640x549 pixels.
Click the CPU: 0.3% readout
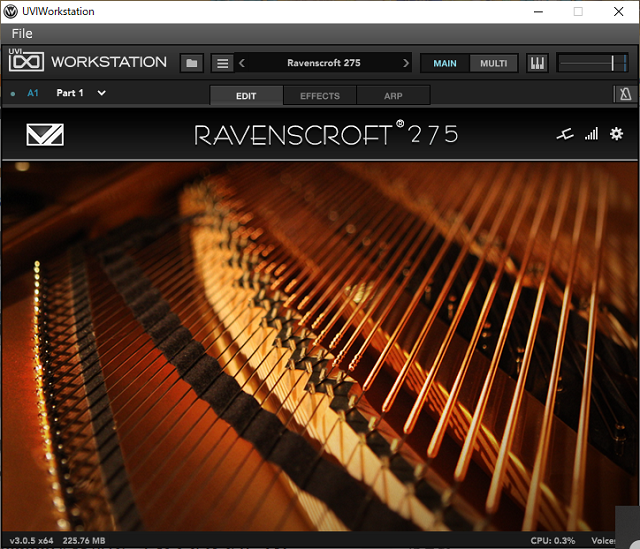(x=553, y=540)
